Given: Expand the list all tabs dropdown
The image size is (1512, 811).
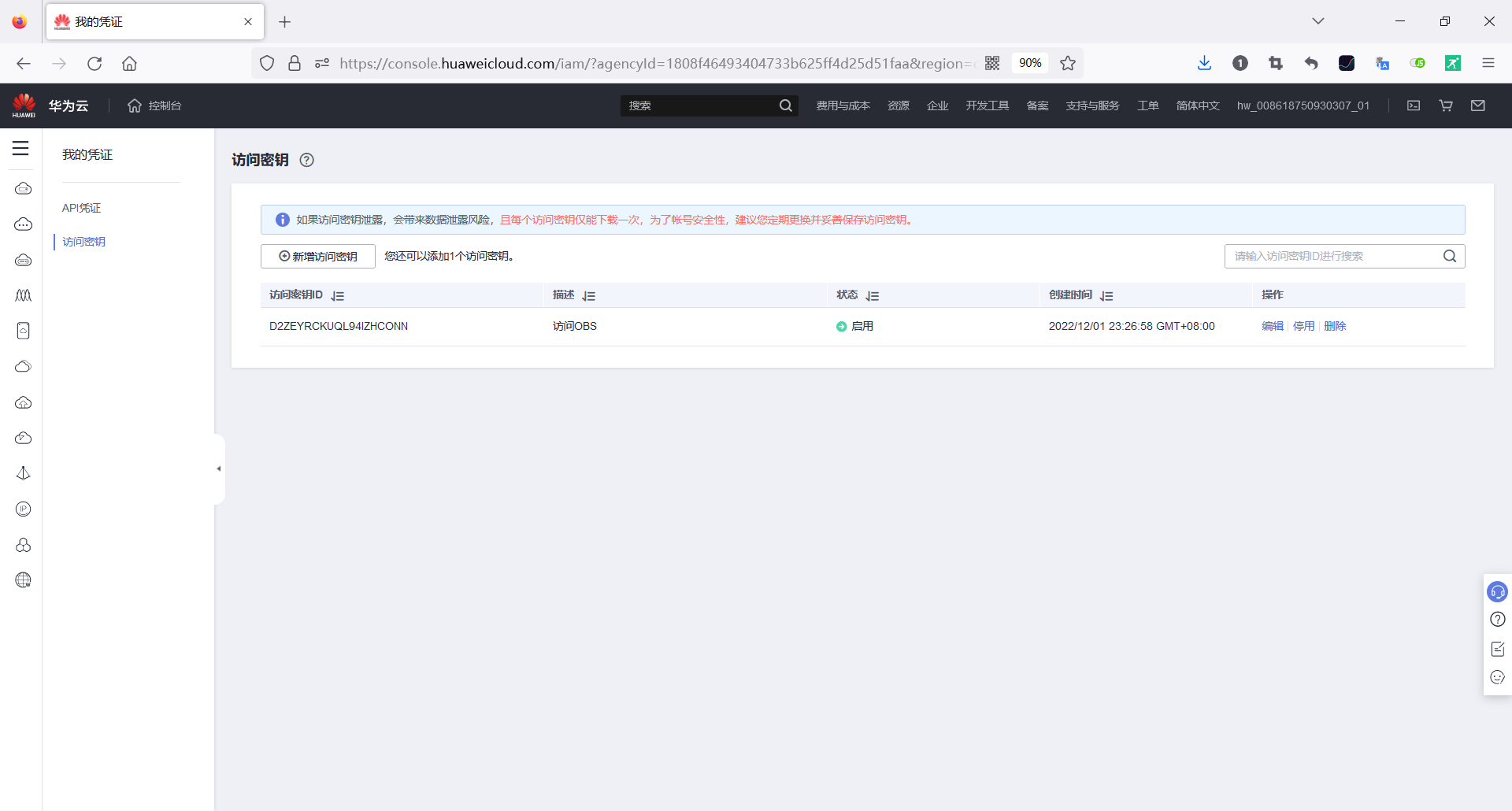Looking at the screenshot, I should 1318,21.
